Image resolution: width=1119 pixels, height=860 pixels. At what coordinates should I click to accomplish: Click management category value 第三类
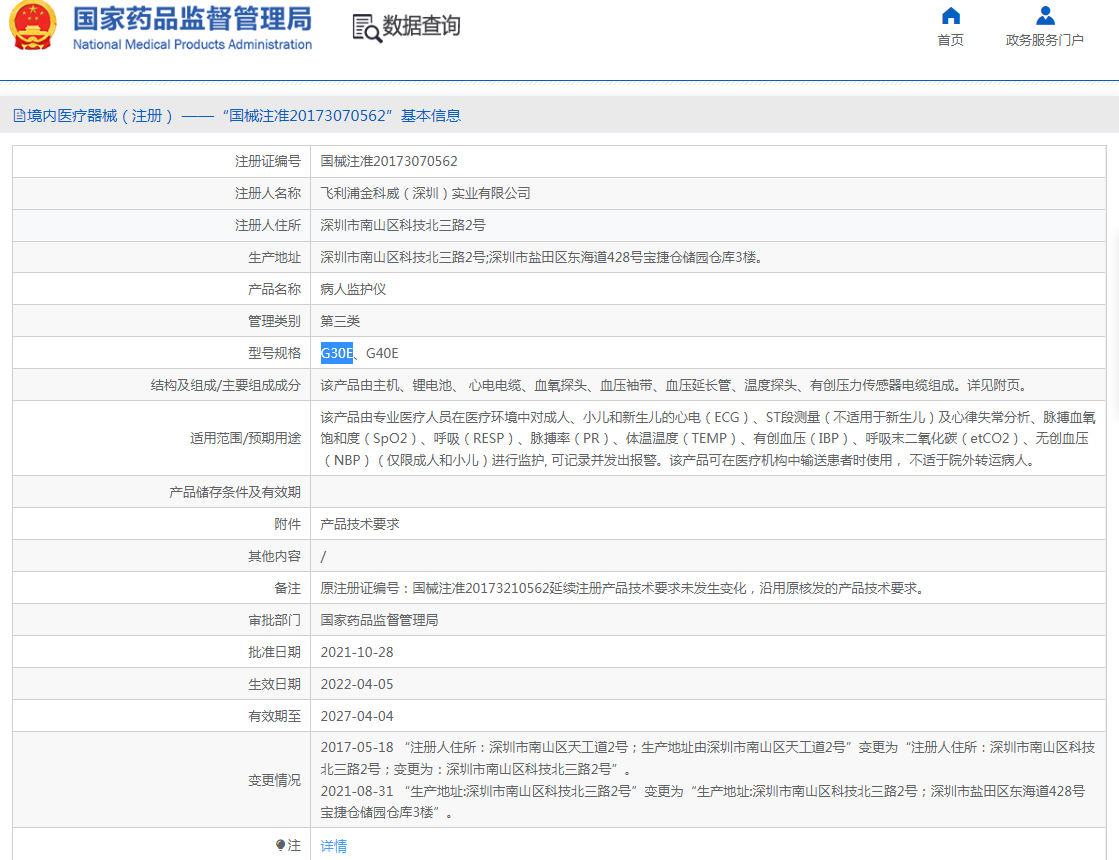[x=340, y=321]
